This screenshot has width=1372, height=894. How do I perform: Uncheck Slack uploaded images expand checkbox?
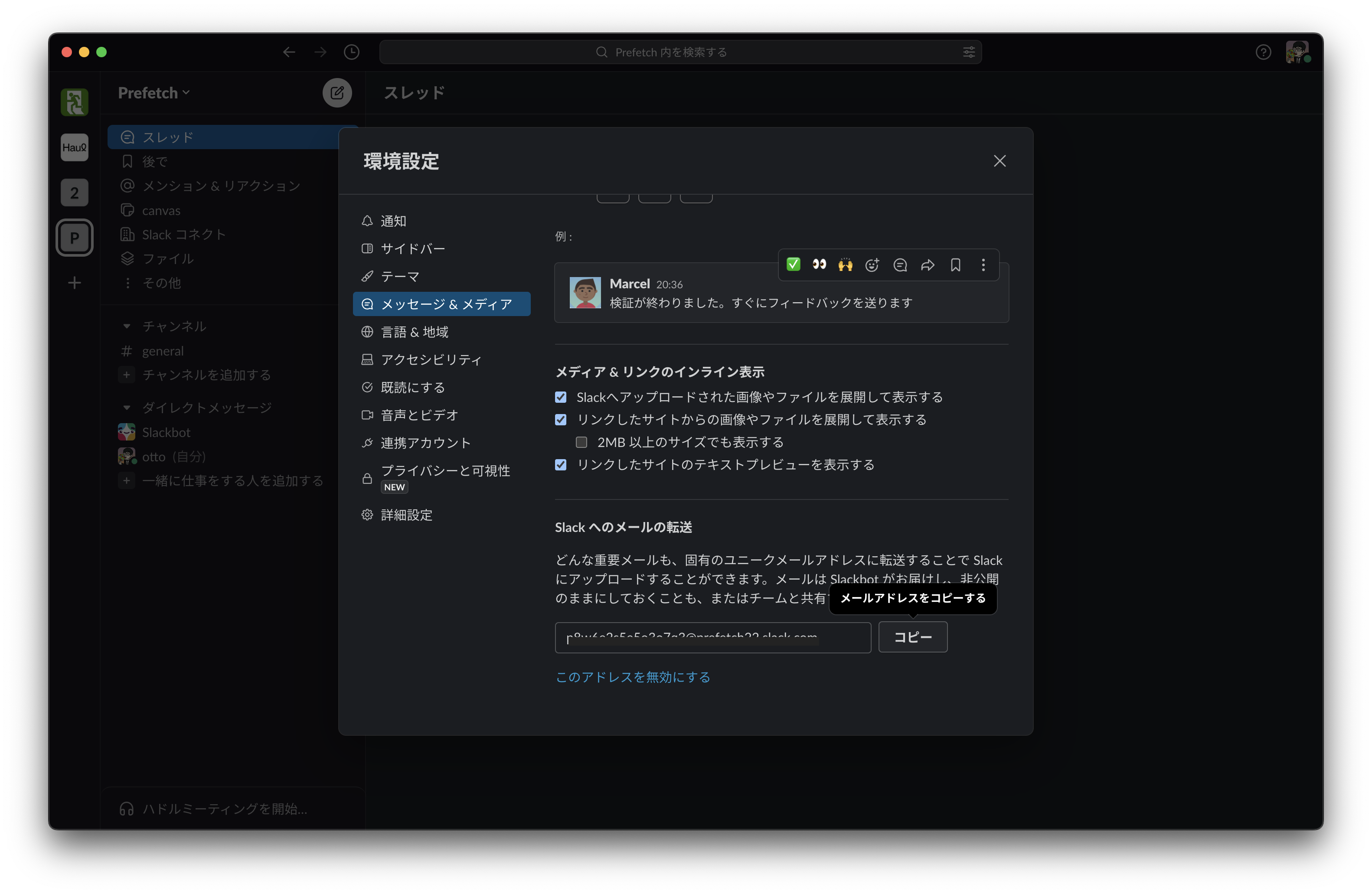(x=561, y=397)
